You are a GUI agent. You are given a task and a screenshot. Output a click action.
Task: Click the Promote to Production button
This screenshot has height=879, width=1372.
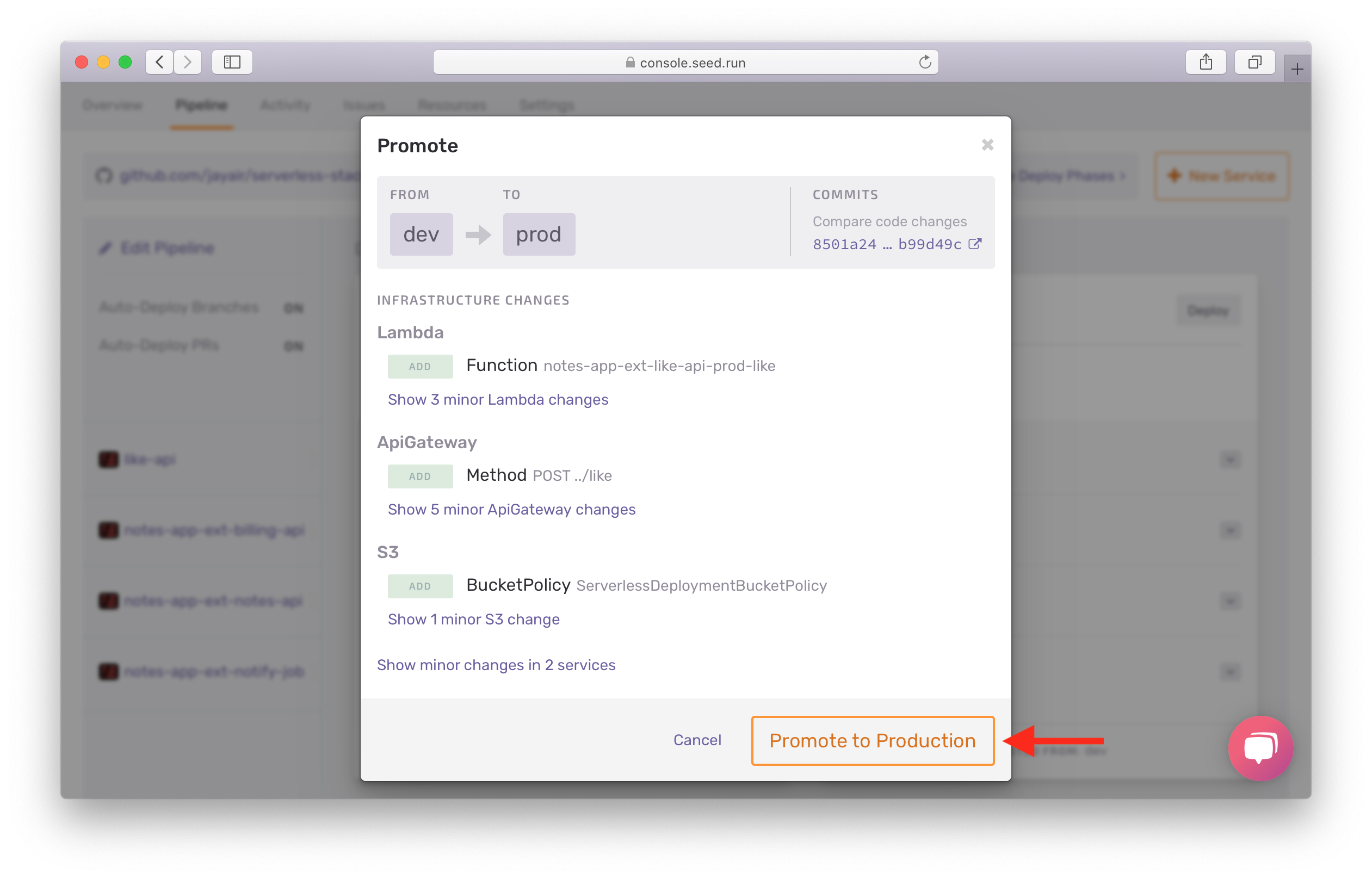(x=872, y=740)
